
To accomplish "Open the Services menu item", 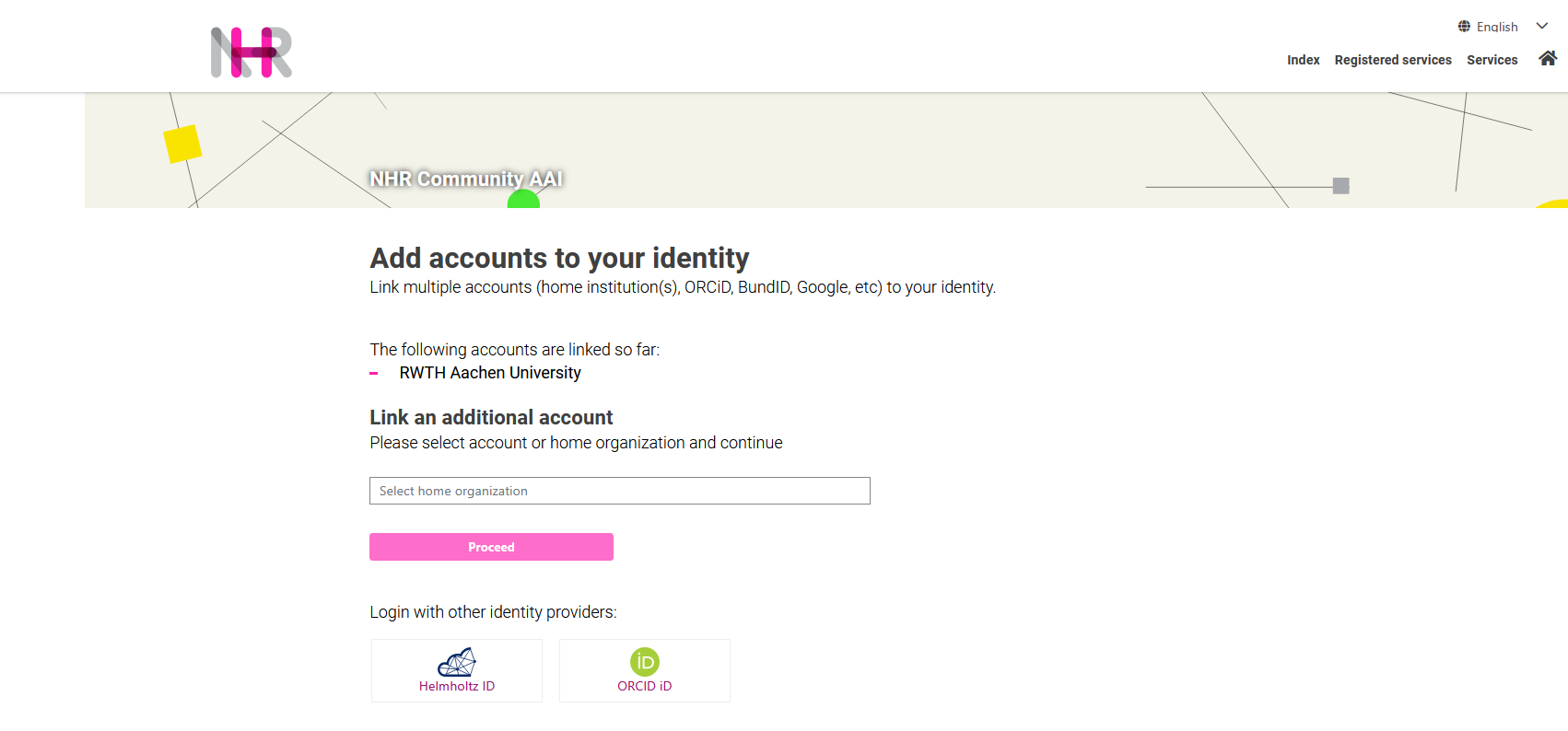I will click(x=1492, y=59).
